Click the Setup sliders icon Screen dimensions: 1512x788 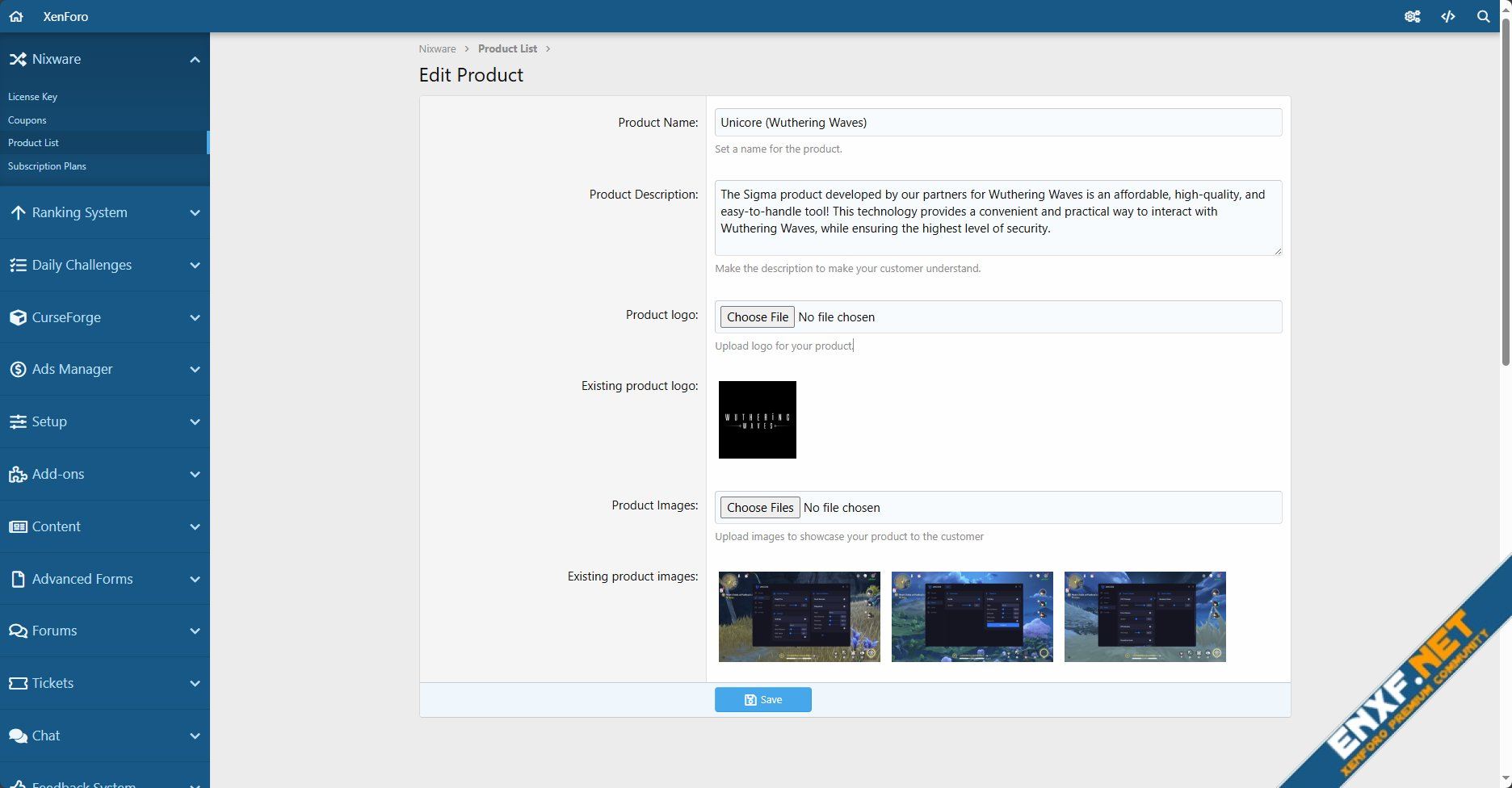pos(18,421)
